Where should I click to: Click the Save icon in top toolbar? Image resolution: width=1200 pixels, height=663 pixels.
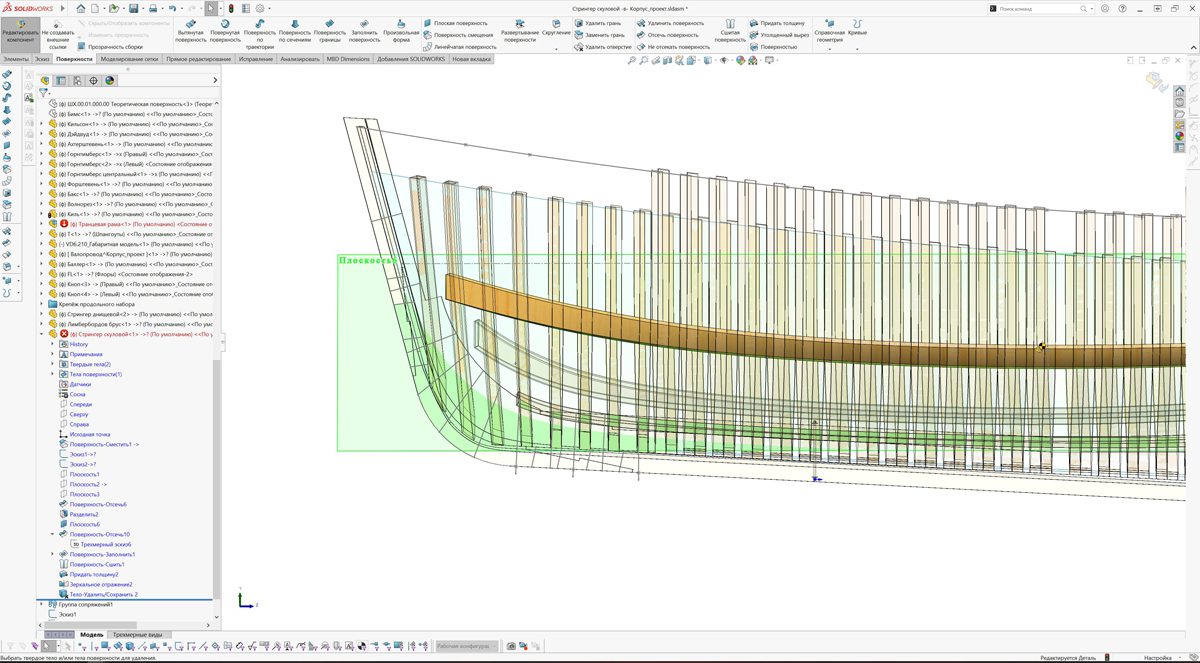(134, 8)
